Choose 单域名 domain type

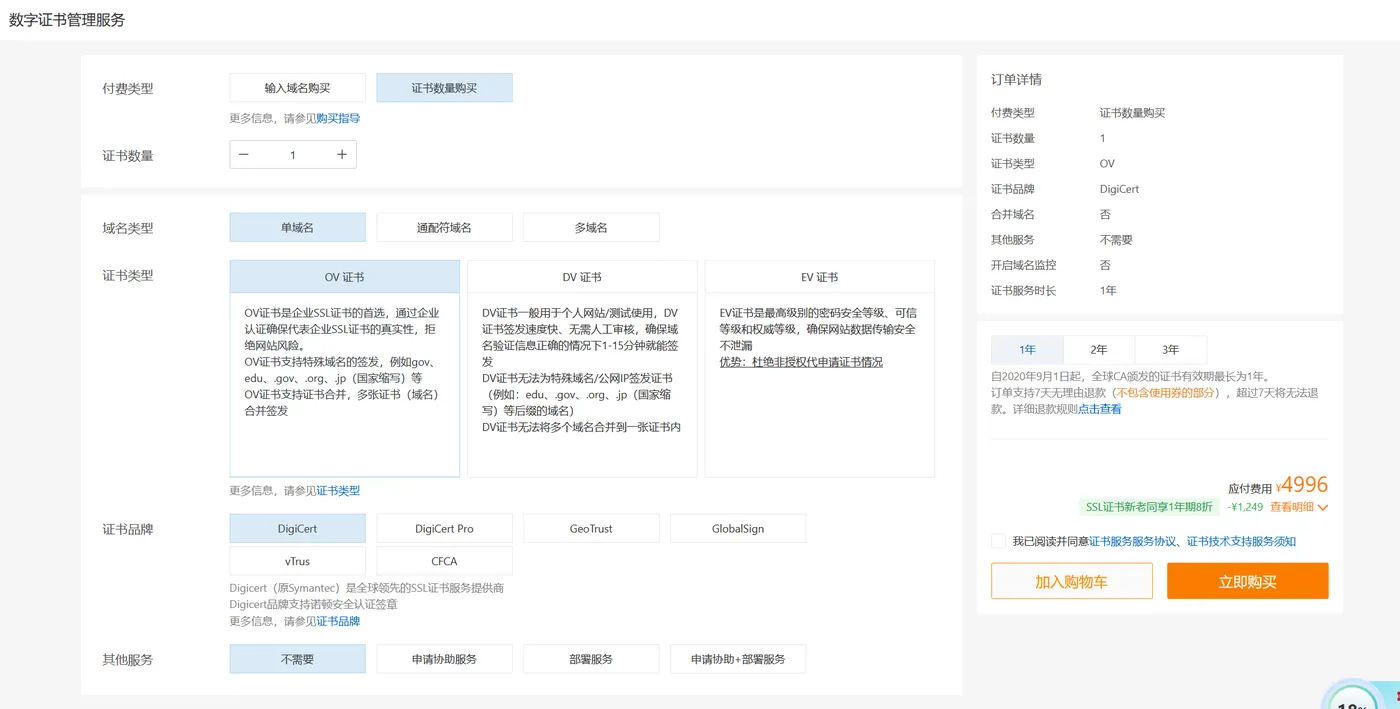(297, 228)
